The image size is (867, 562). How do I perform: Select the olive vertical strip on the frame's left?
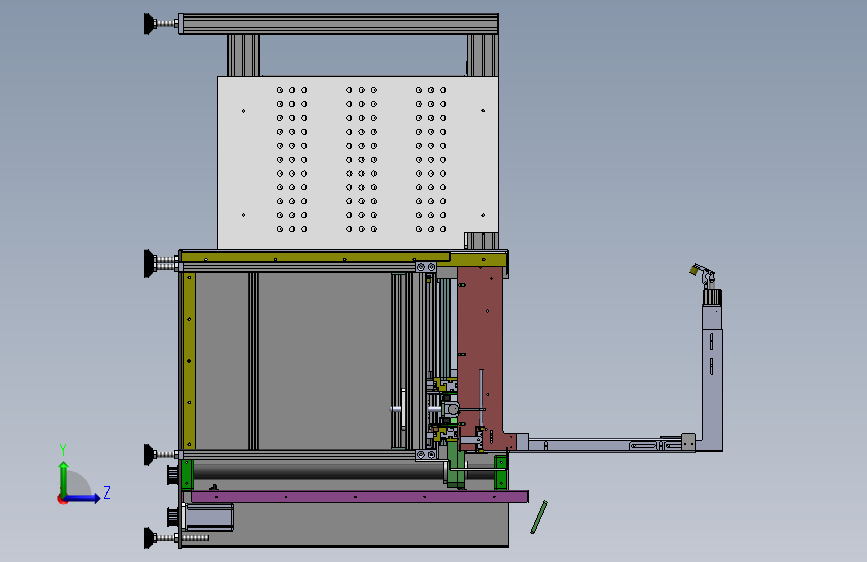(189, 360)
